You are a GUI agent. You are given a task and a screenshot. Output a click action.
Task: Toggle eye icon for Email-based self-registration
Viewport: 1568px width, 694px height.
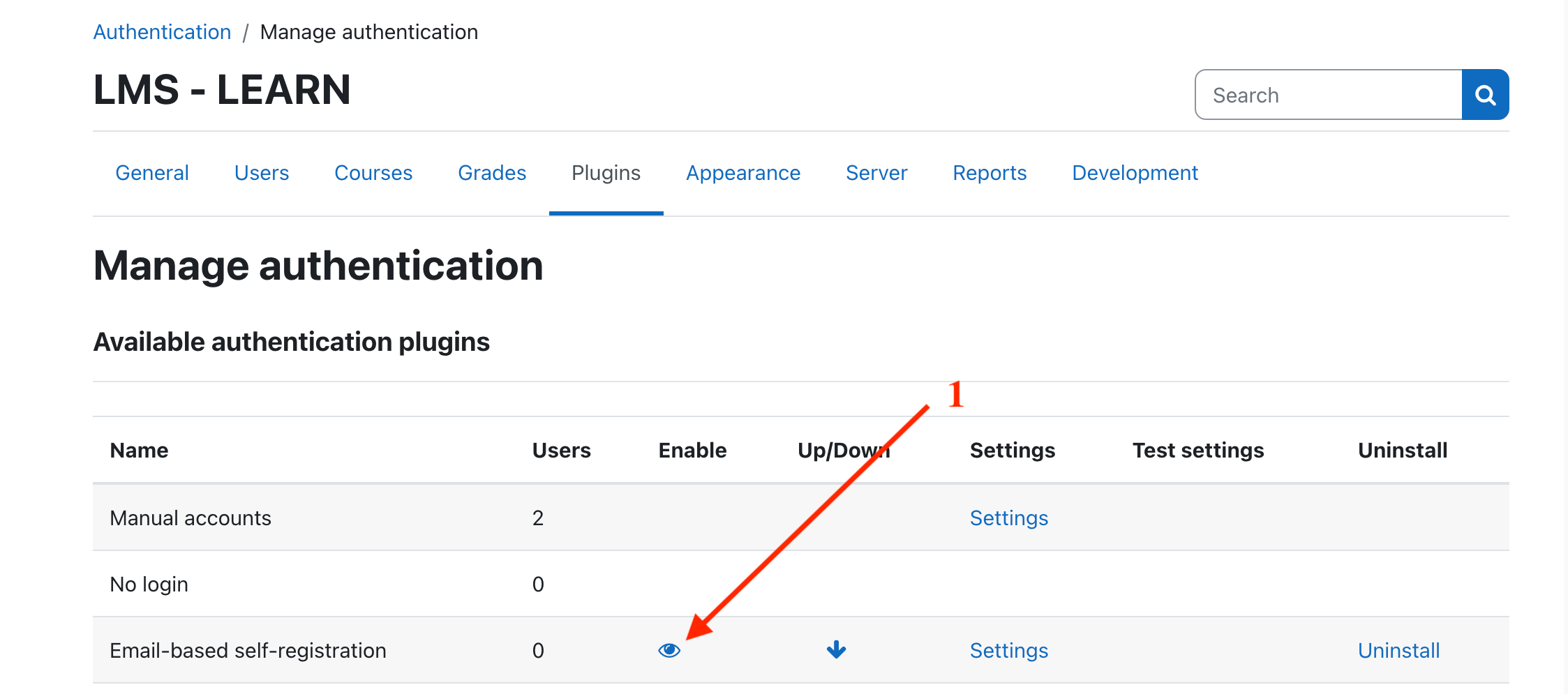[x=669, y=650]
